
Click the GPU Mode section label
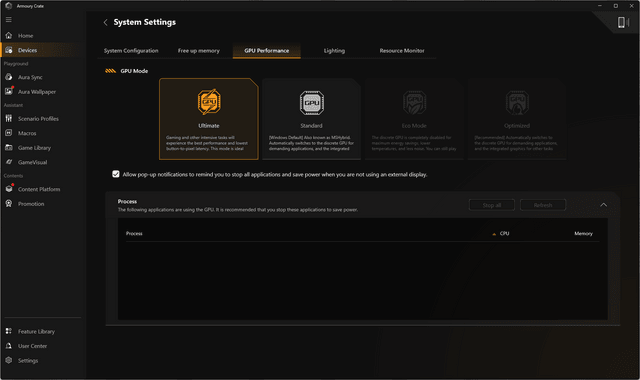tap(134, 71)
